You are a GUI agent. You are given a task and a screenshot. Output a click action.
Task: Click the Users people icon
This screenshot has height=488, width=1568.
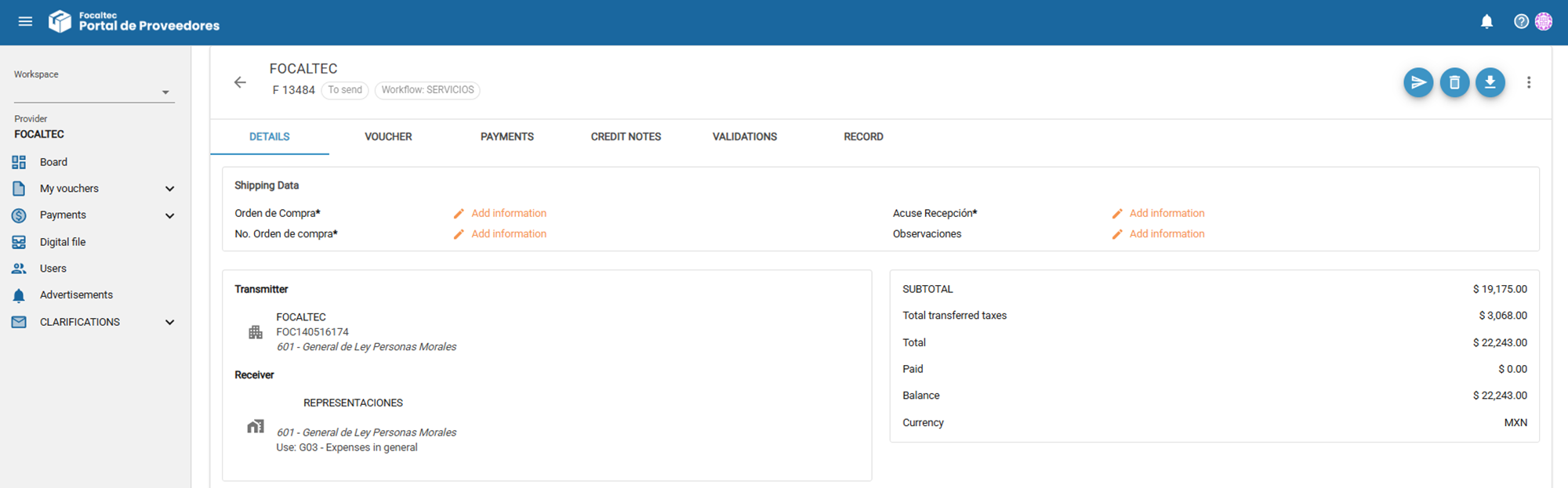coord(19,269)
